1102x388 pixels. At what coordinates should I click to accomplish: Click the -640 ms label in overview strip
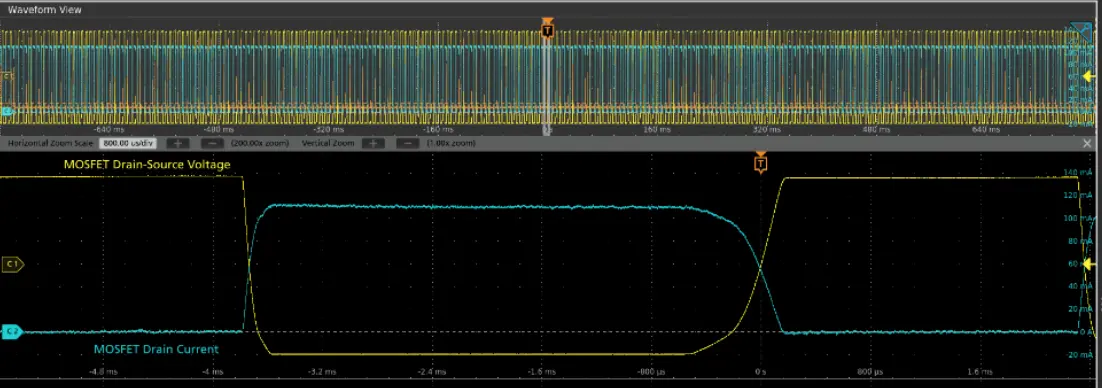point(108,129)
